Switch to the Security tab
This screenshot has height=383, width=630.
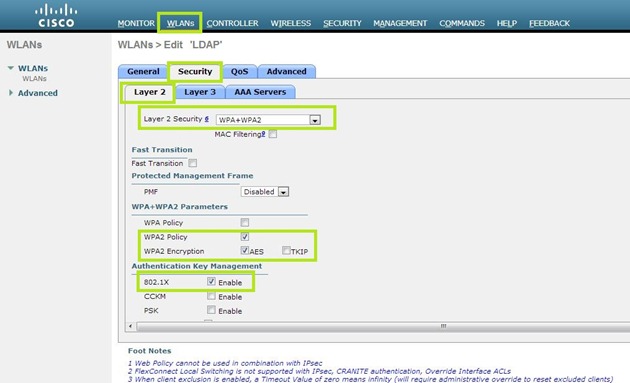(x=195, y=72)
